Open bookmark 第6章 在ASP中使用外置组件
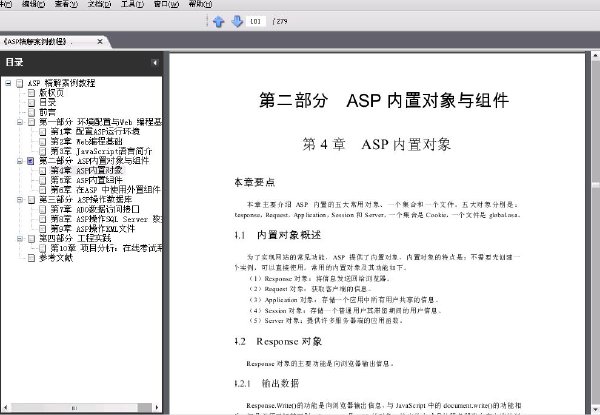Screen dimensions: 600x415 (x=105, y=190)
